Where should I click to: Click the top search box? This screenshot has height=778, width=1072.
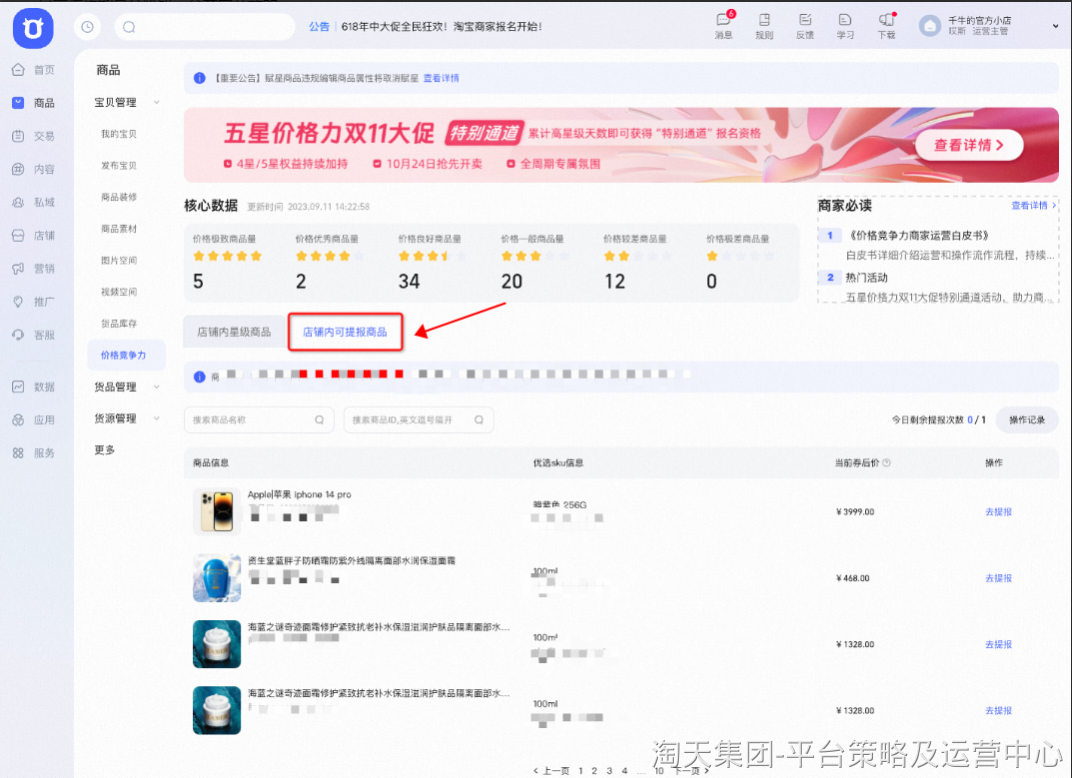pos(204,27)
